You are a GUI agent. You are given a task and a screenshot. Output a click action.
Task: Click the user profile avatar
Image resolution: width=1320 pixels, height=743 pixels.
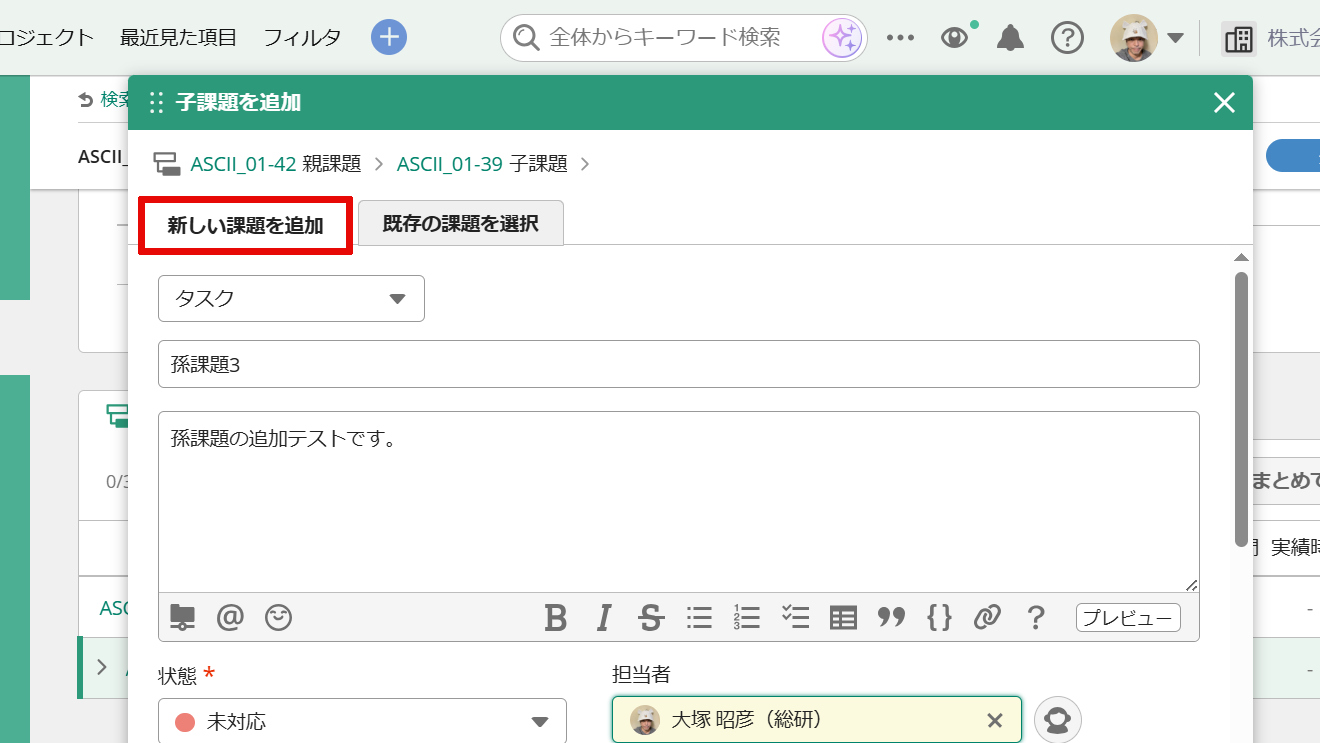1134,38
